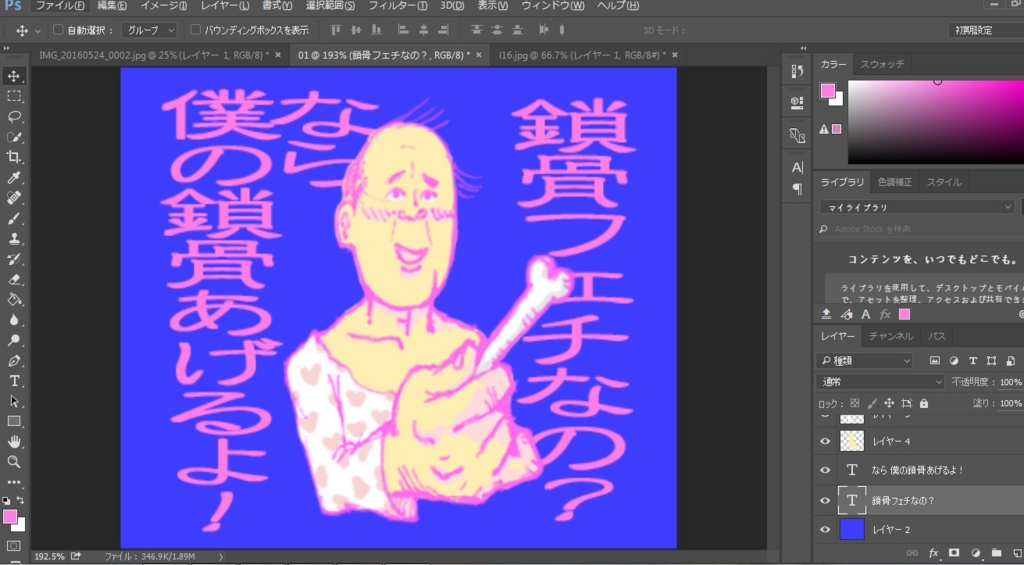Select the Blur tool
The image size is (1024, 565).
14,320
